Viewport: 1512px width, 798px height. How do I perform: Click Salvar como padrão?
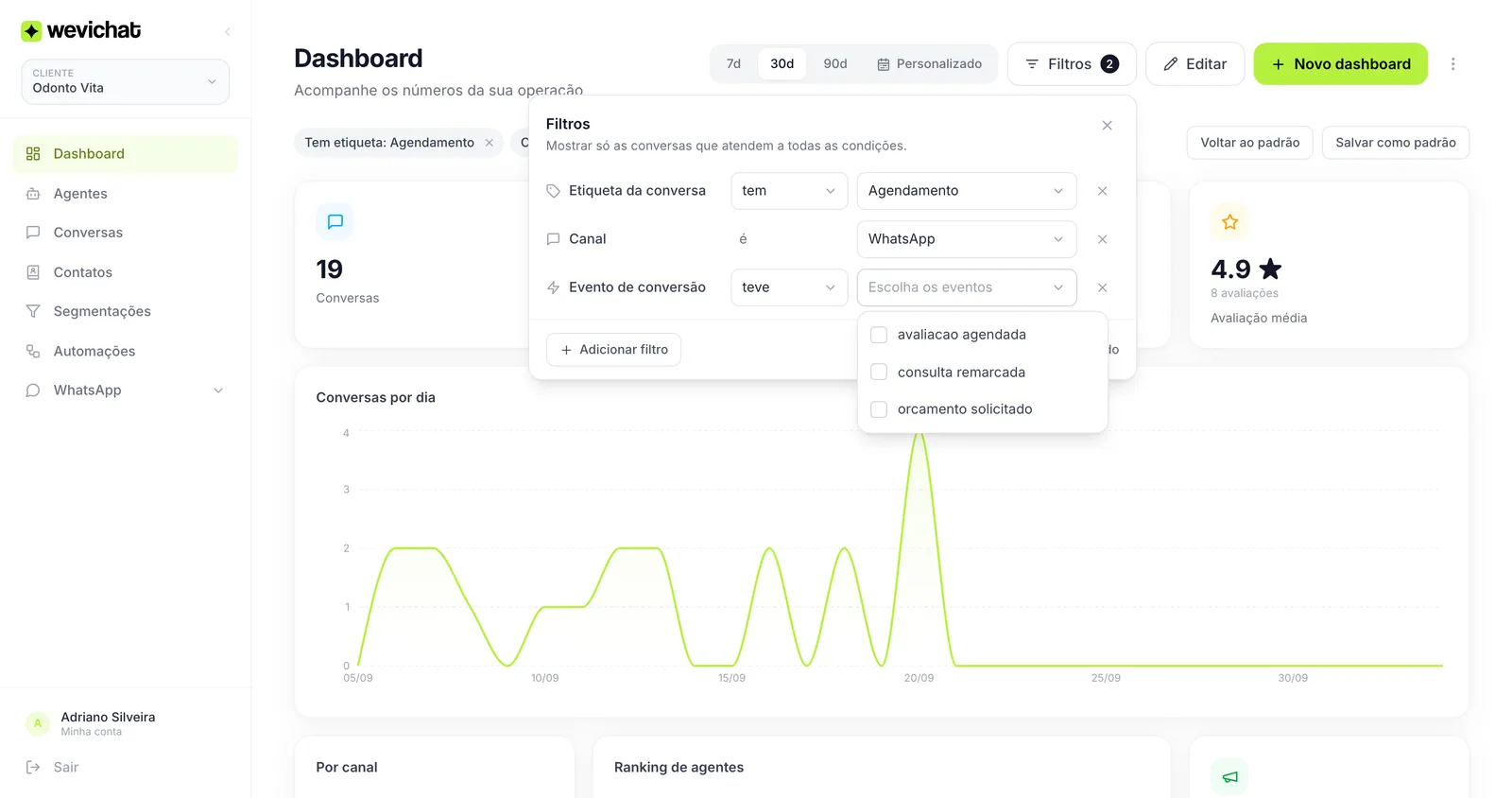(1396, 143)
